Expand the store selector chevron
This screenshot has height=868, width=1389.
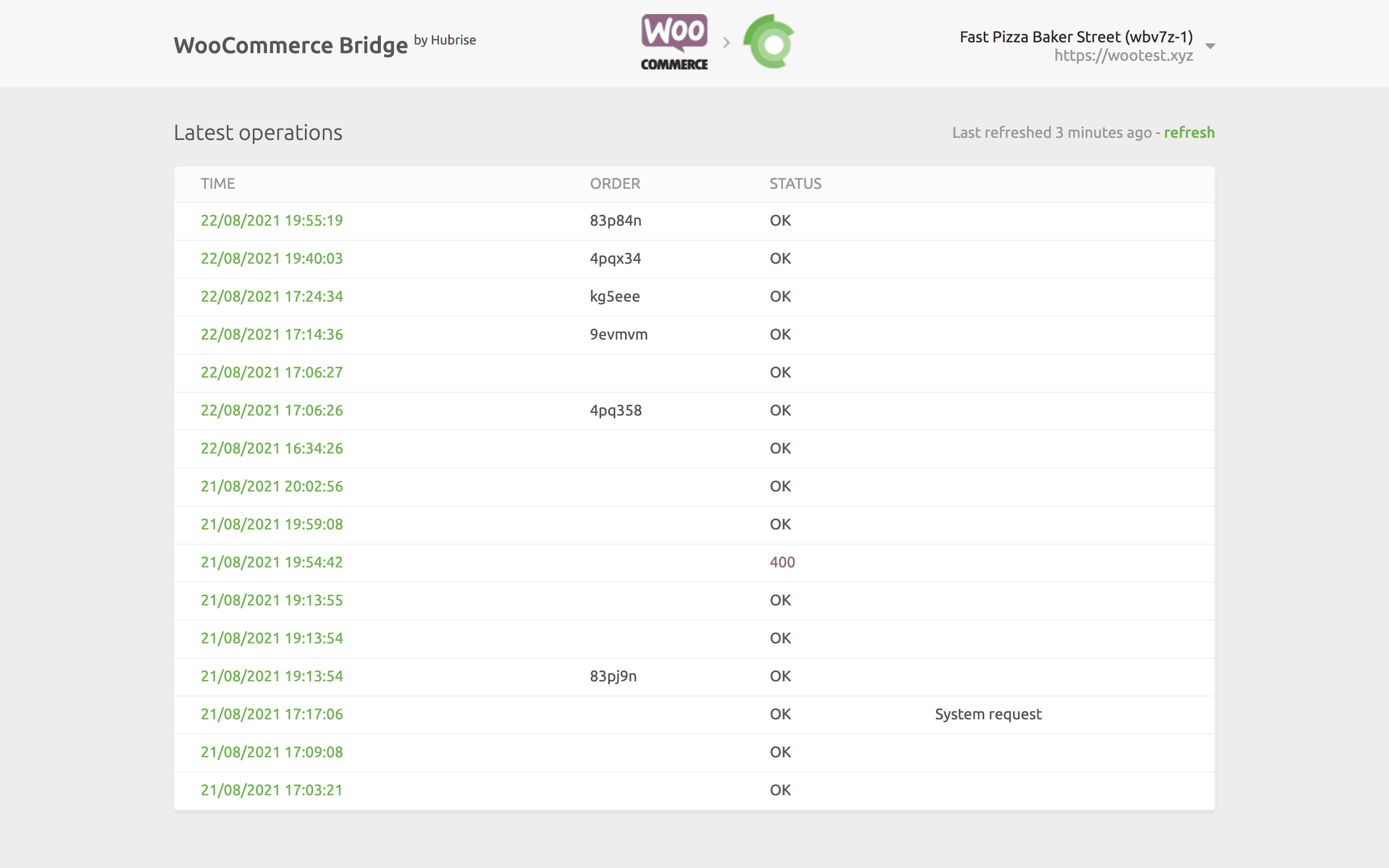click(x=1210, y=46)
